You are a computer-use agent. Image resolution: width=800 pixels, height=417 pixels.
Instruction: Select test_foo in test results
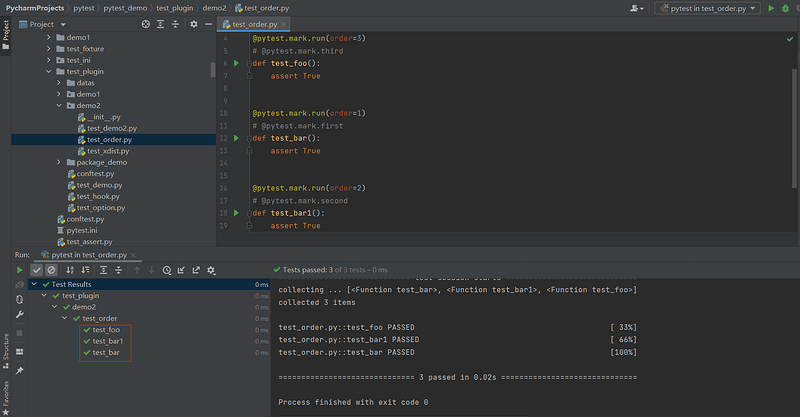coord(106,330)
